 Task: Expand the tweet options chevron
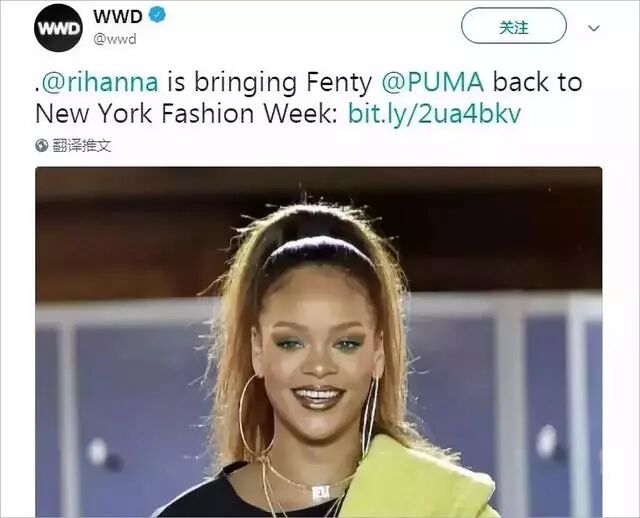(x=593, y=28)
